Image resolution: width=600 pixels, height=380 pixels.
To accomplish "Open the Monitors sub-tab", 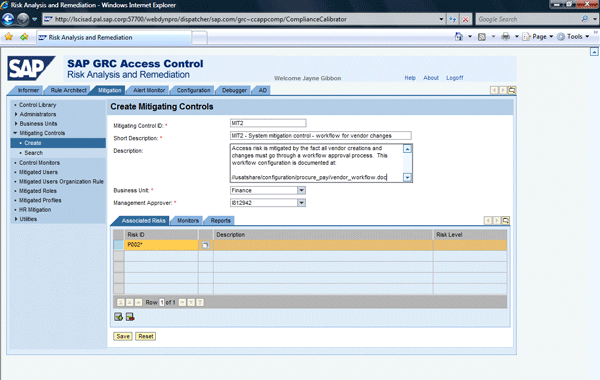I will [x=188, y=221].
